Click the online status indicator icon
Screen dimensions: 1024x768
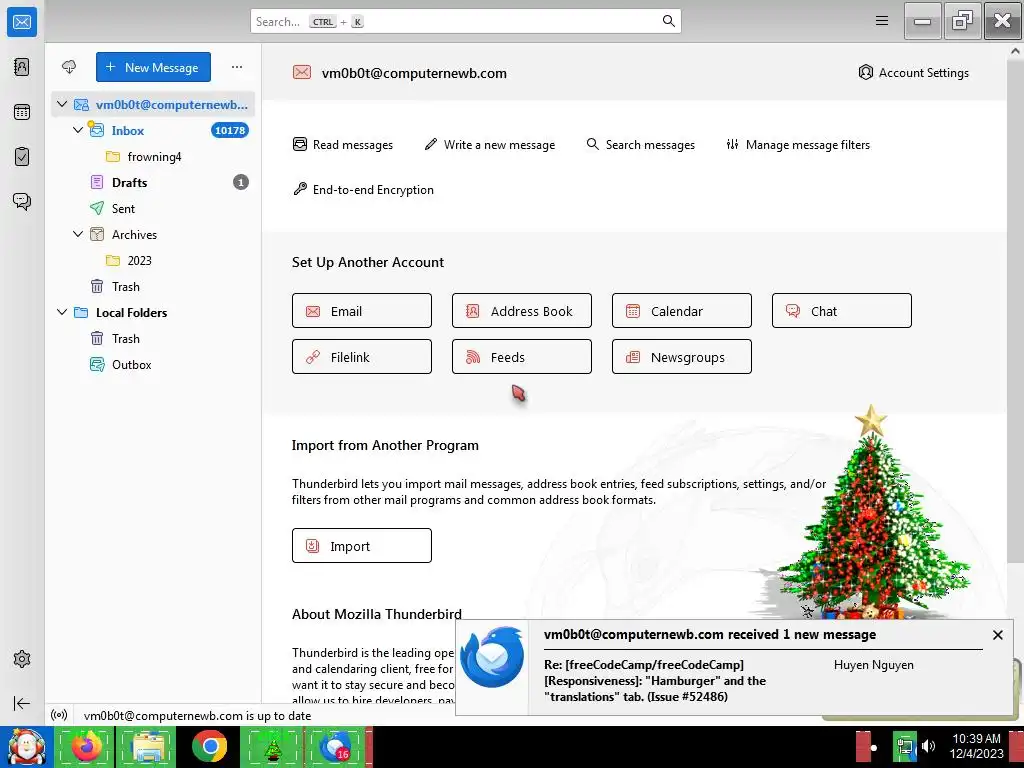click(x=59, y=715)
